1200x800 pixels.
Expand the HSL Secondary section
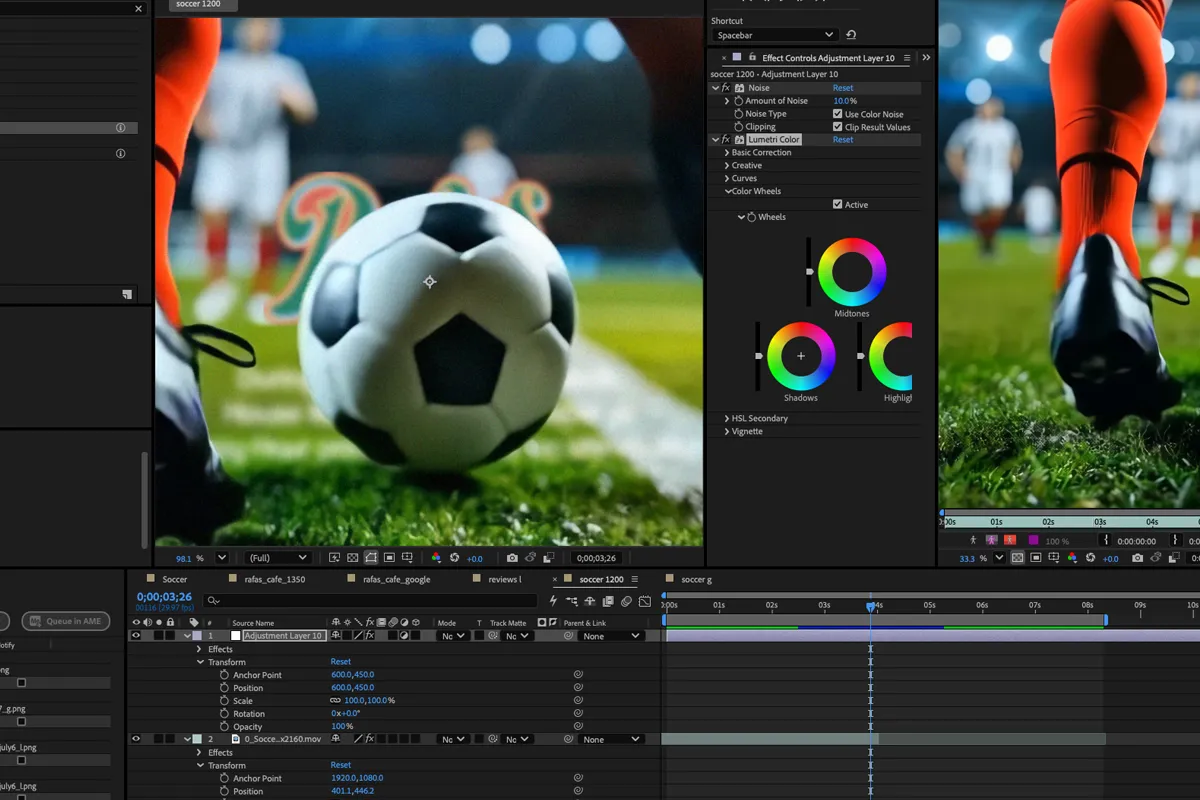click(727, 419)
